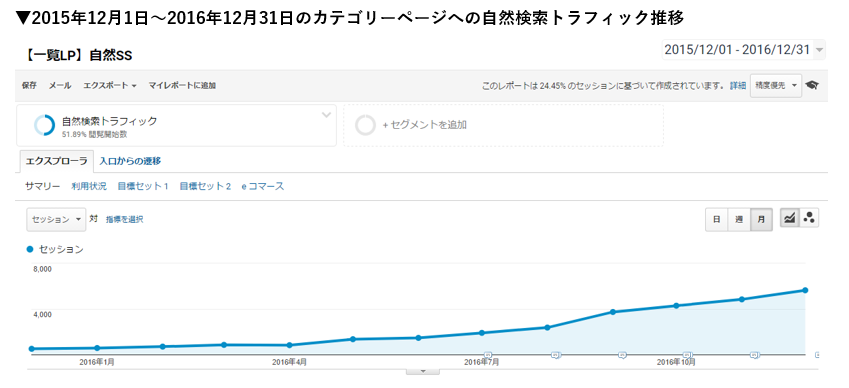The width and height of the screenshot is (849, 388).
Task: Expand the 自然検索トラフィック segment chevron
Action: tap(326, 115)
